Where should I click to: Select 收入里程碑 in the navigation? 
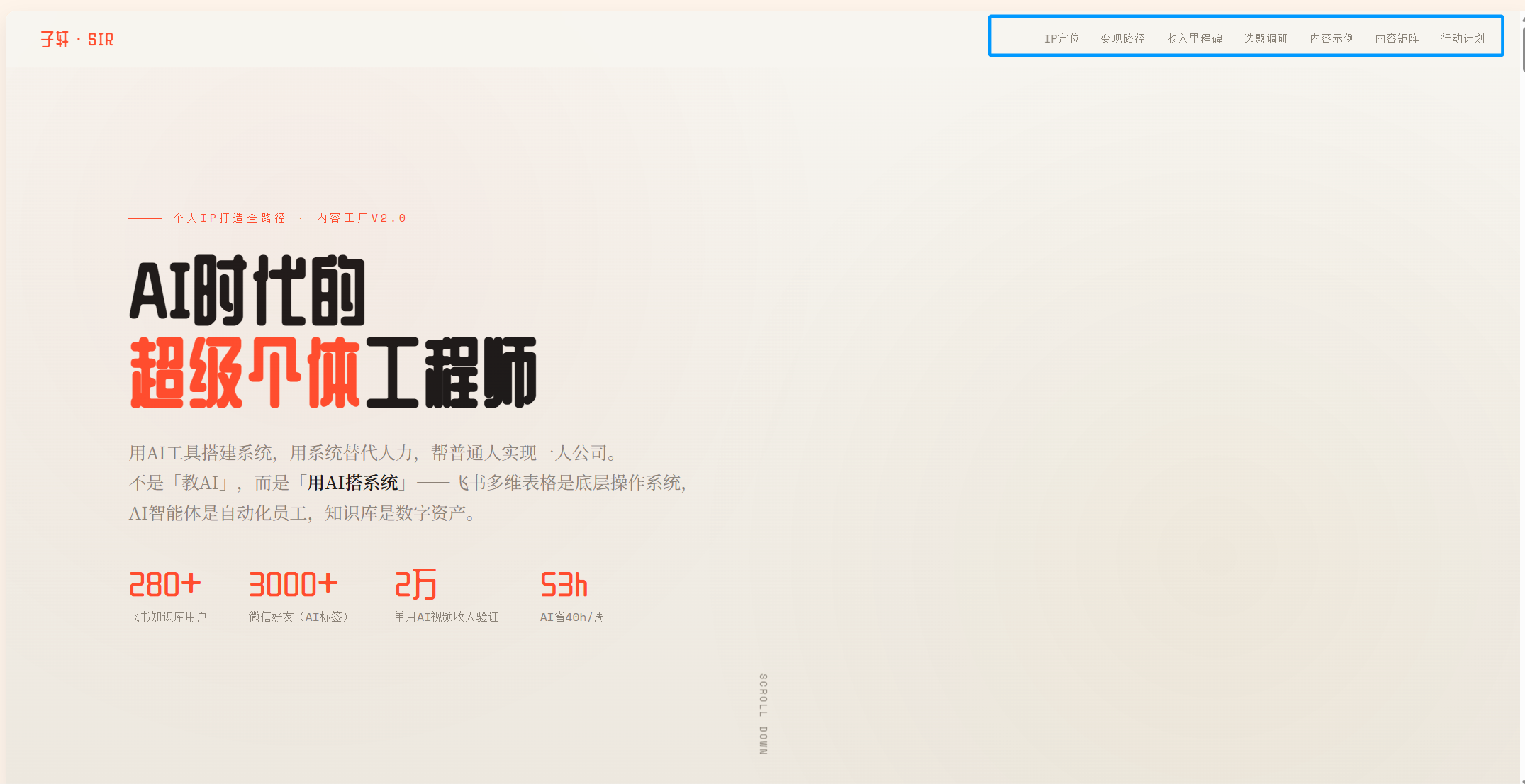tap(1194, 38)
